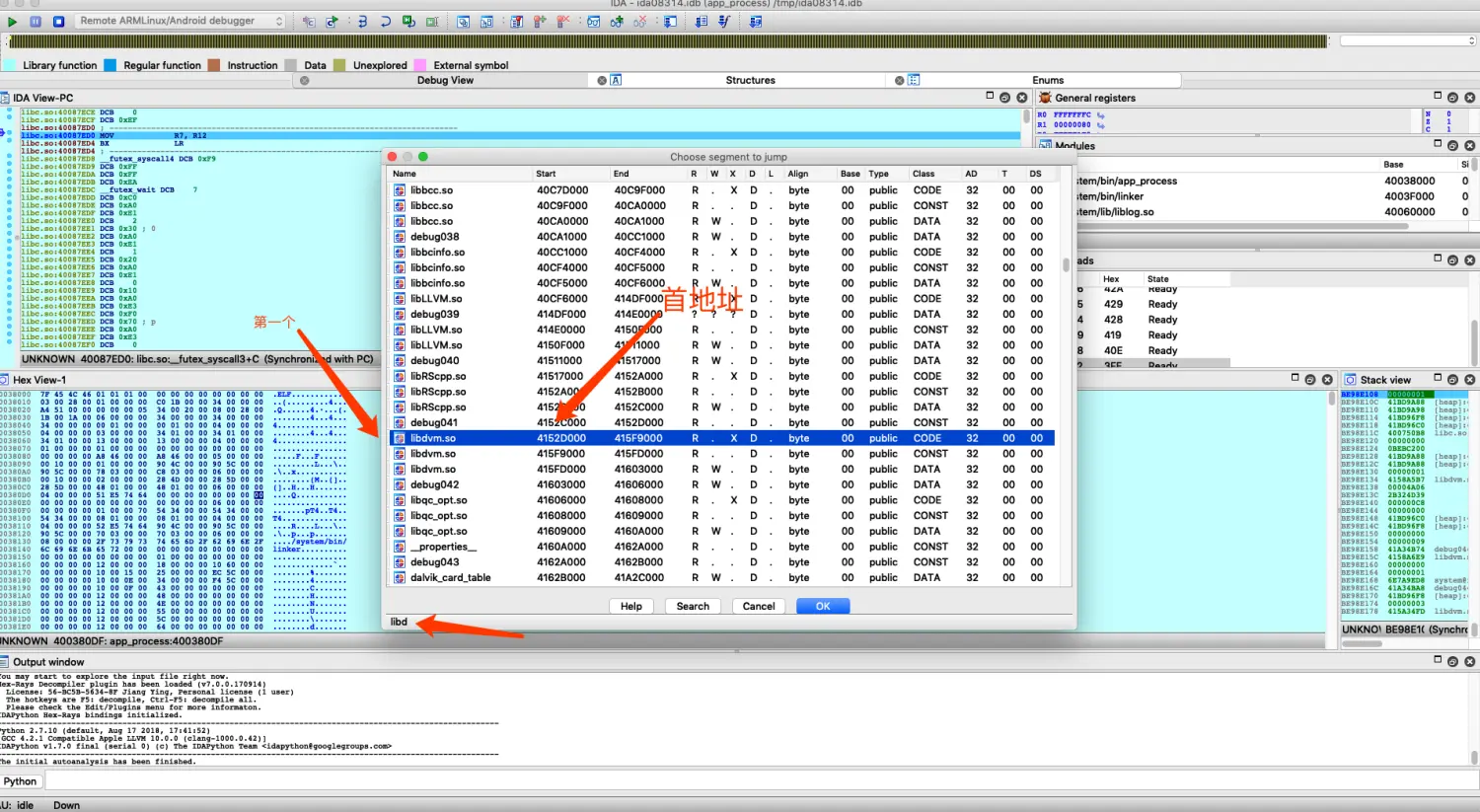Select the app_process module row
The width and height of the screenshot is (1480, 812).
(x=1273, y=181)
